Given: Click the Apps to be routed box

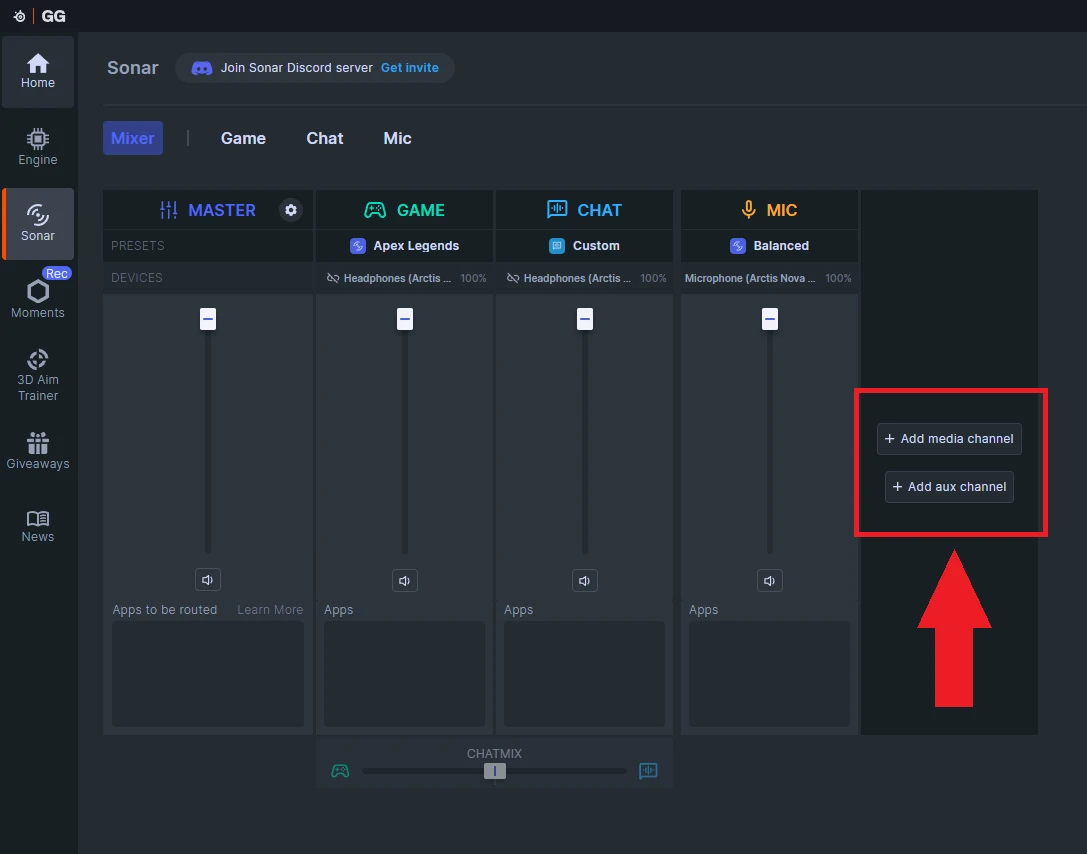Looking at the screenshot, I should coord(208,674).
